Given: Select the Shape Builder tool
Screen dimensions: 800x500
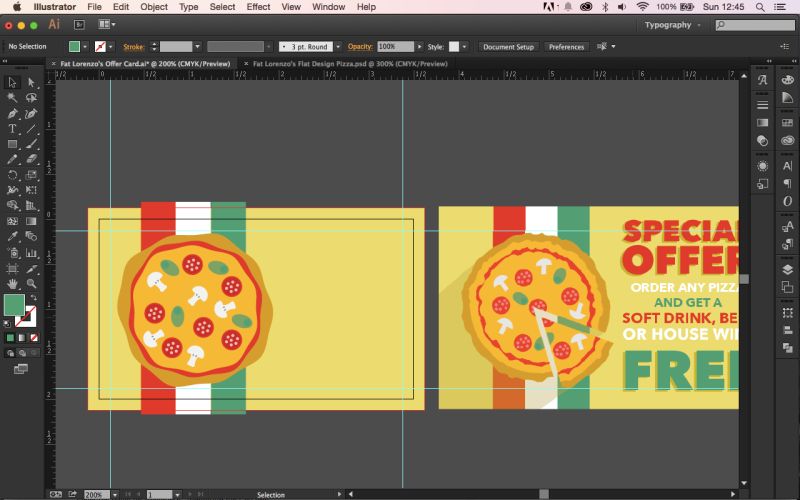Looking at the screenshot, I should [x=12, y=206].
